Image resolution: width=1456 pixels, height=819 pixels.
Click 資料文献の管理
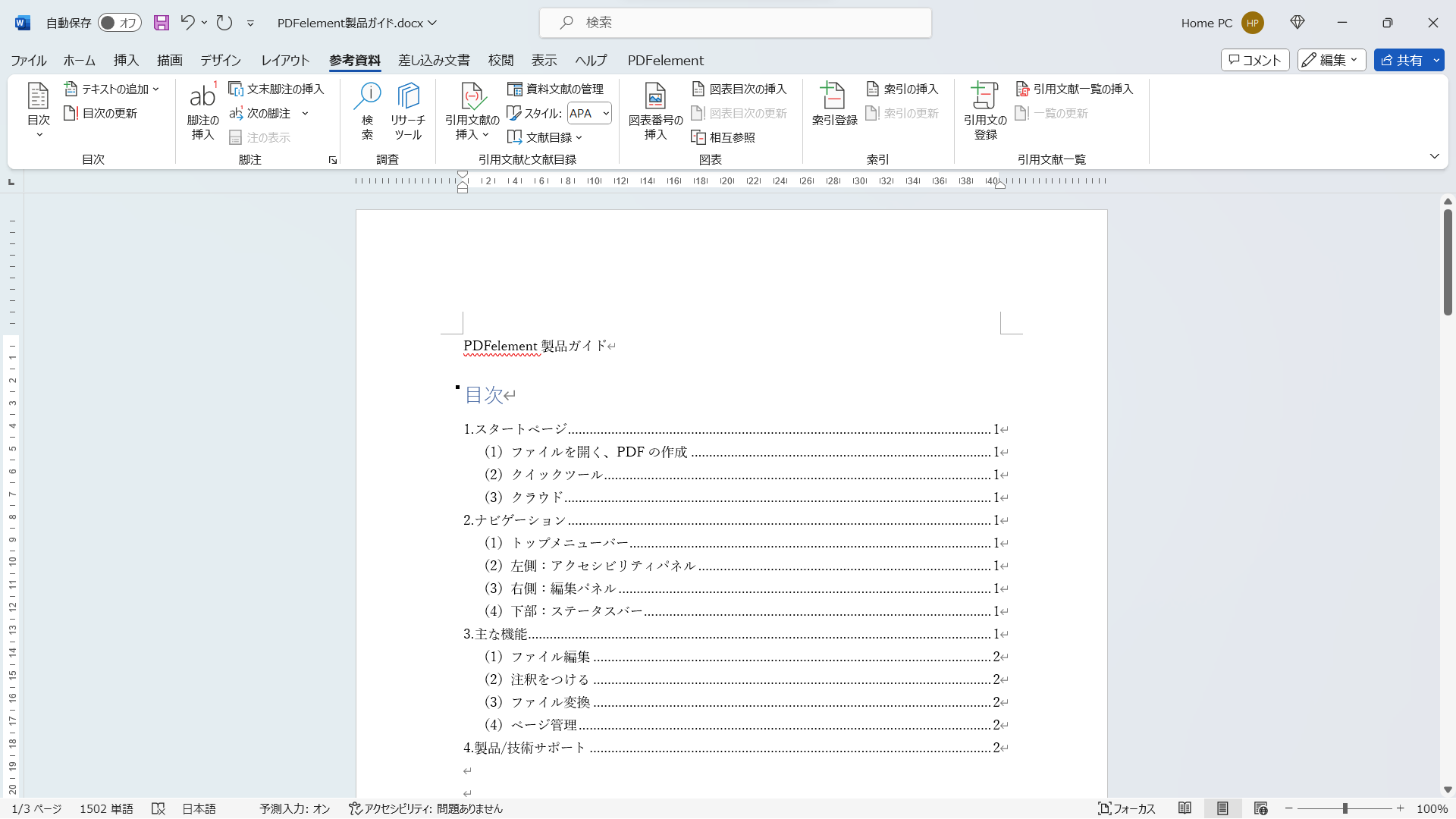[555, 89]
